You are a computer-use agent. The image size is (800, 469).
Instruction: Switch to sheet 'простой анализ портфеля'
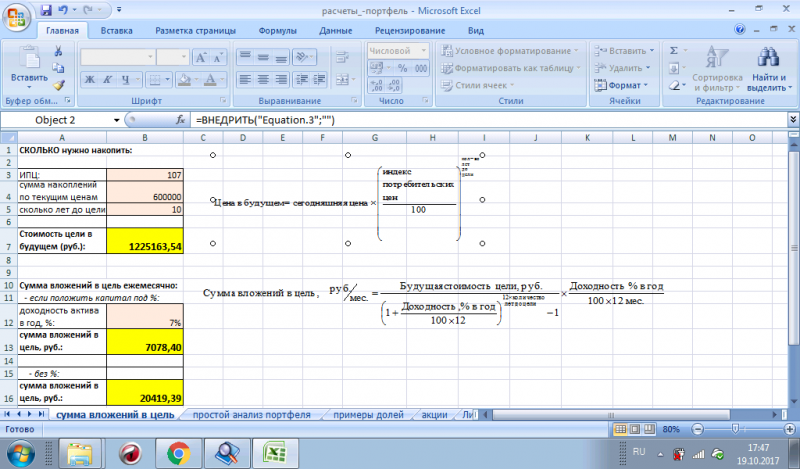(x=247, y=414)
